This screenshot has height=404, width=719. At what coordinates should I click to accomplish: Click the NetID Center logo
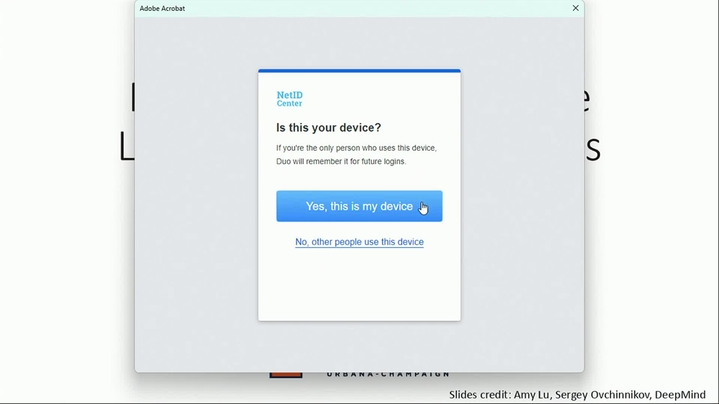pos(289,99)
